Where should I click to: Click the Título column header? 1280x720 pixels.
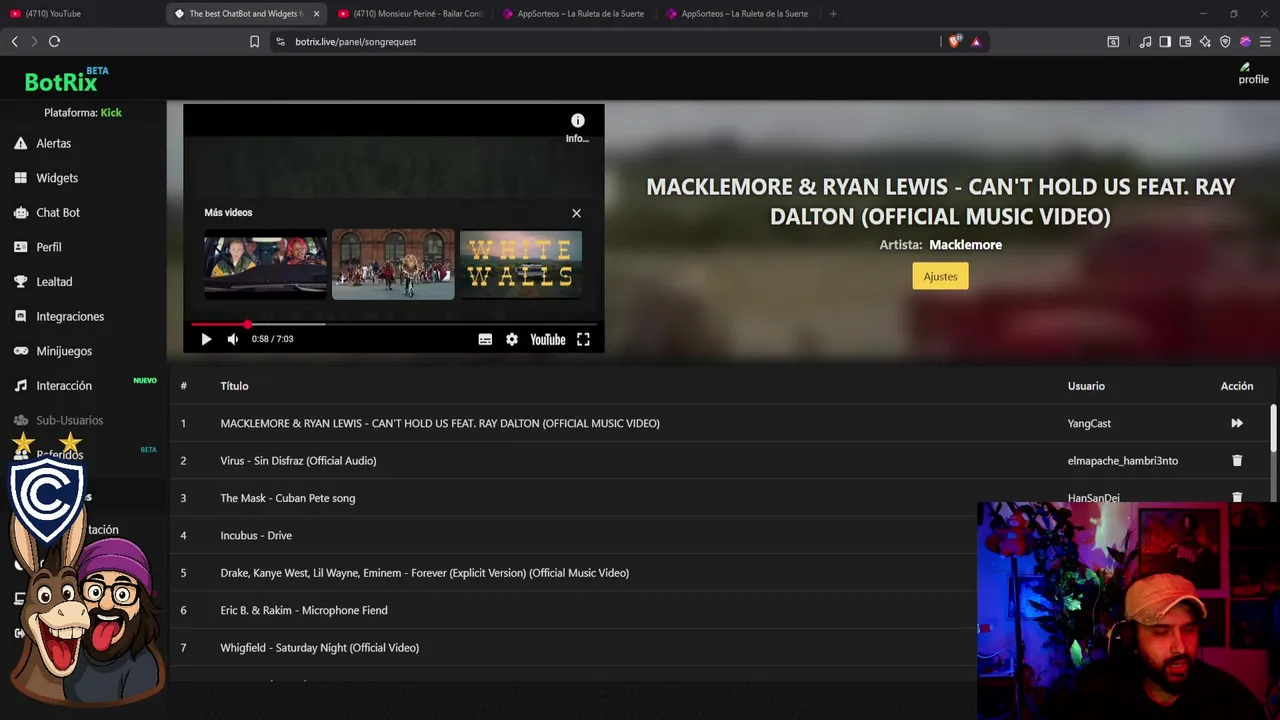tap(234, 386)
